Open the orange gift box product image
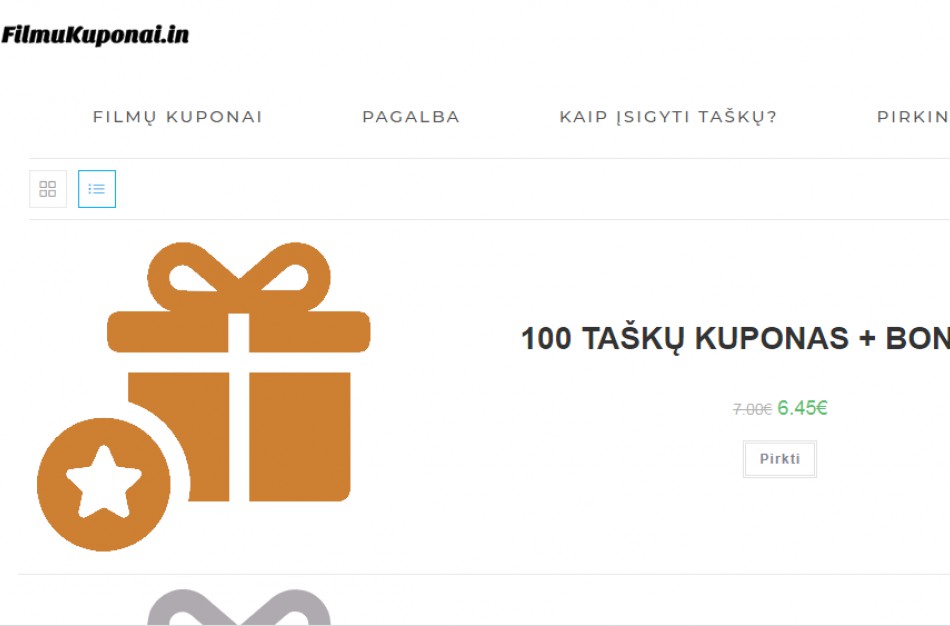950x626 pixels. click(x=204, y=396)
